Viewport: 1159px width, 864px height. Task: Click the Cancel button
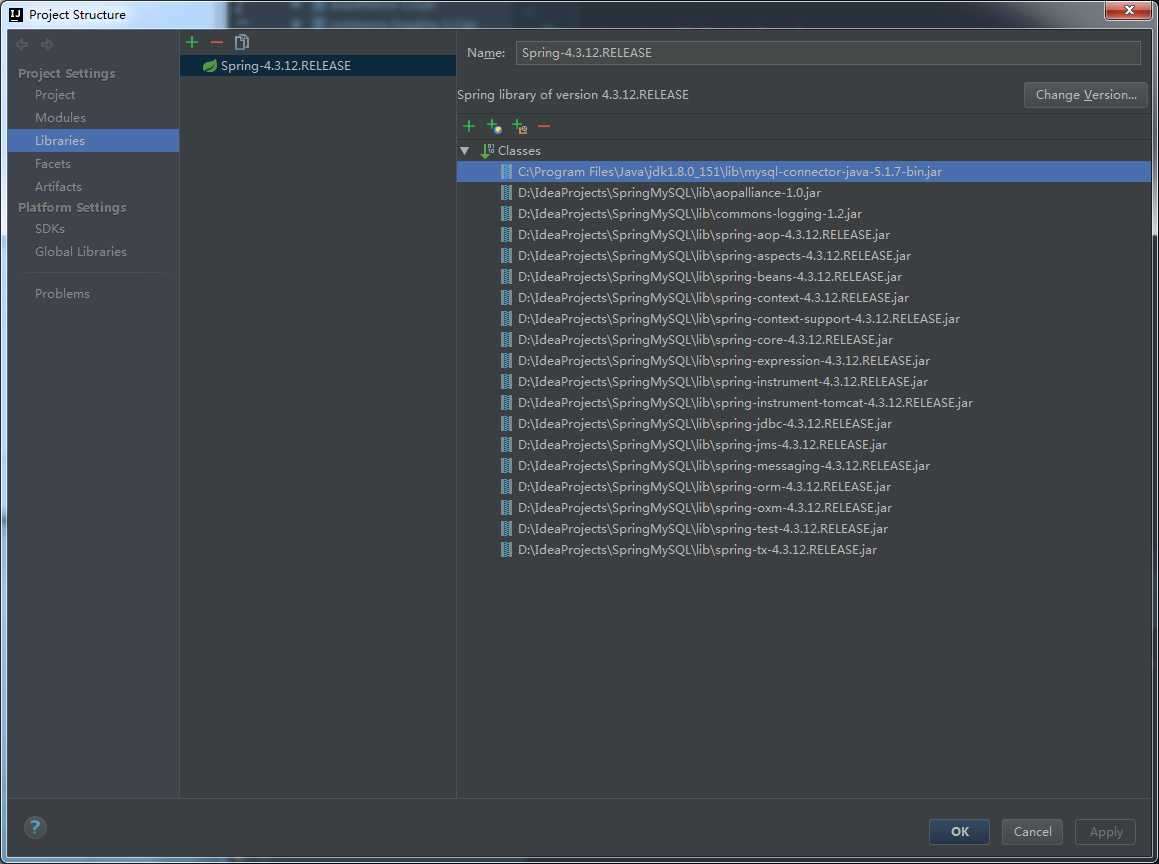tap(1032, 831)
